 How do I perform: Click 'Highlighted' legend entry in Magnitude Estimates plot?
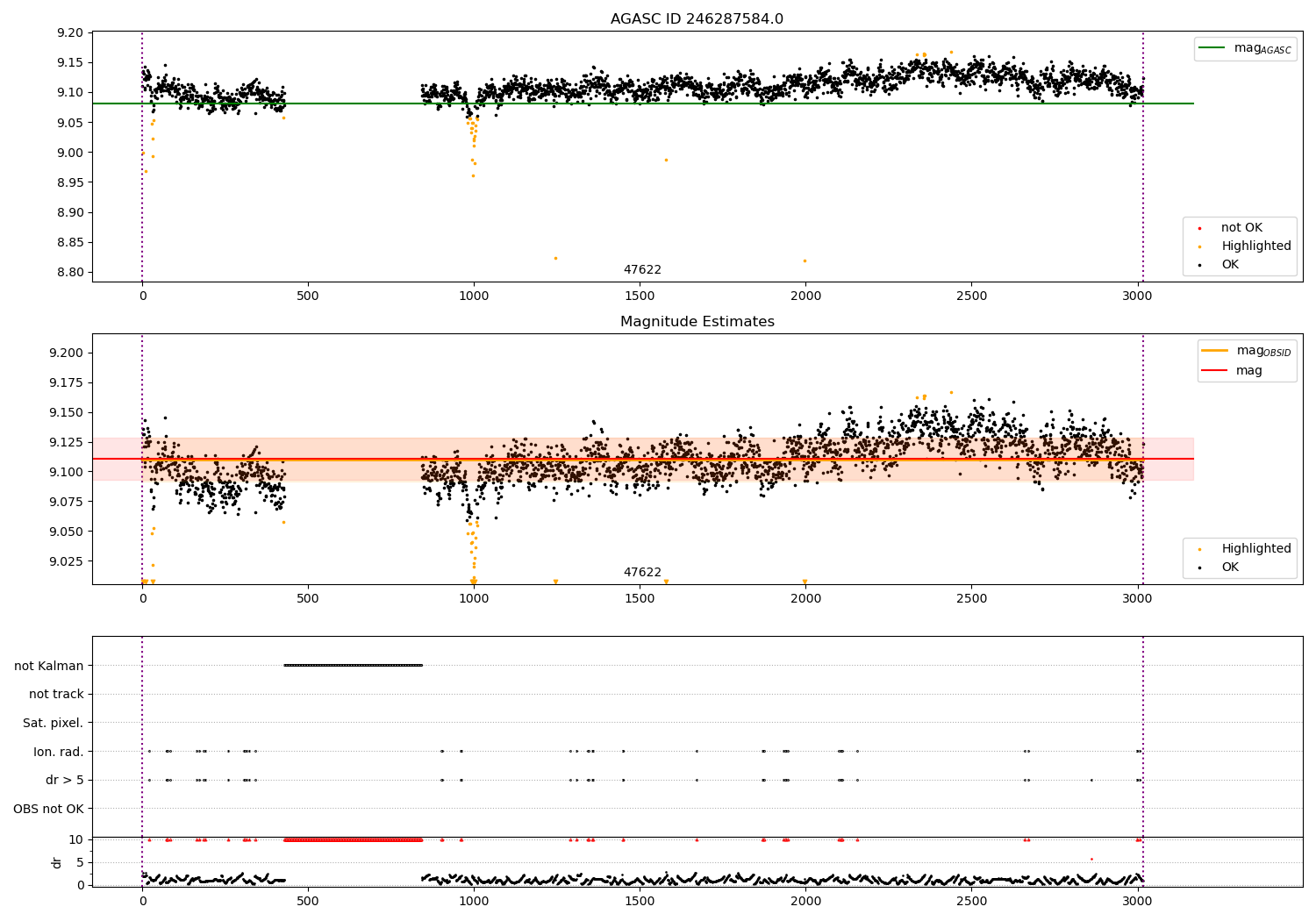(x=1256, y=549)
